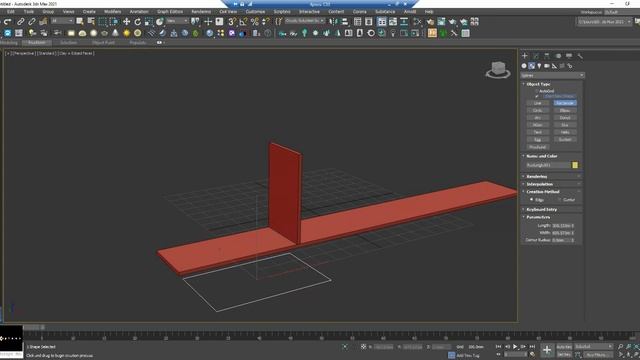Select the Cameras category icon
The image size is (640, 360).
pyautogui.click(x=547, y=66)
